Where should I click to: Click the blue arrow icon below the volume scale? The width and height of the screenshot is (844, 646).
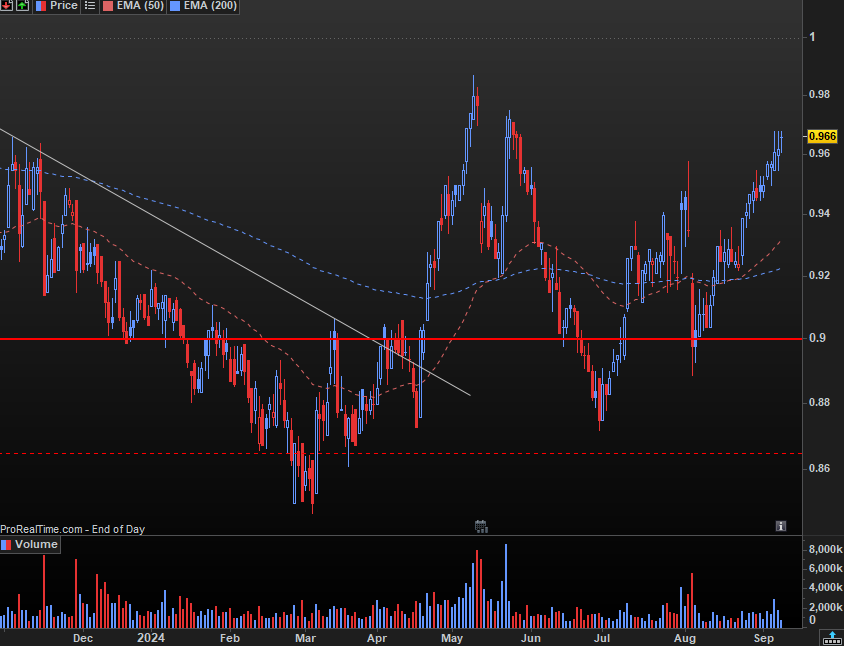click(833, 638)
